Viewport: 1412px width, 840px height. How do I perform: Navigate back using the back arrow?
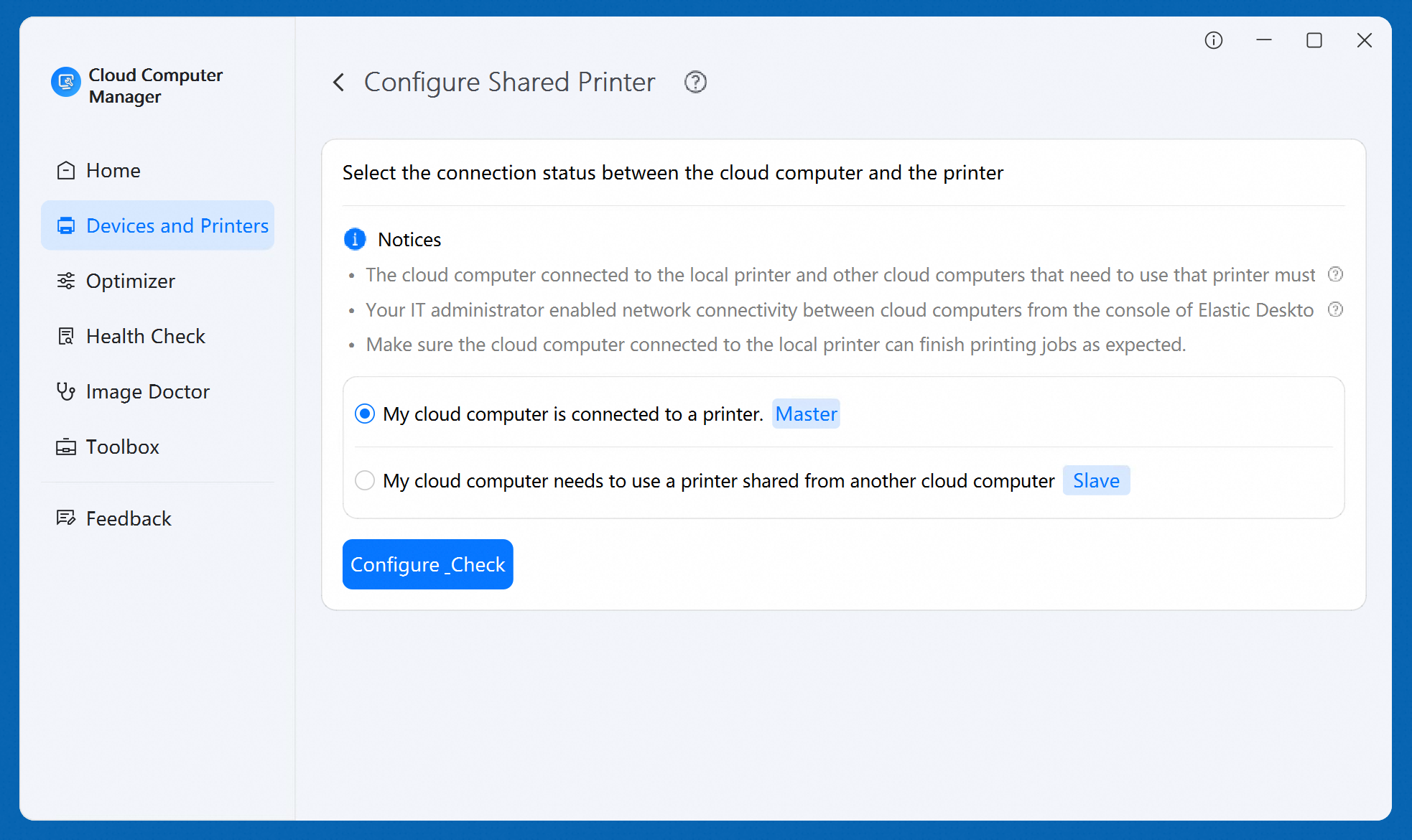[338, 82]
